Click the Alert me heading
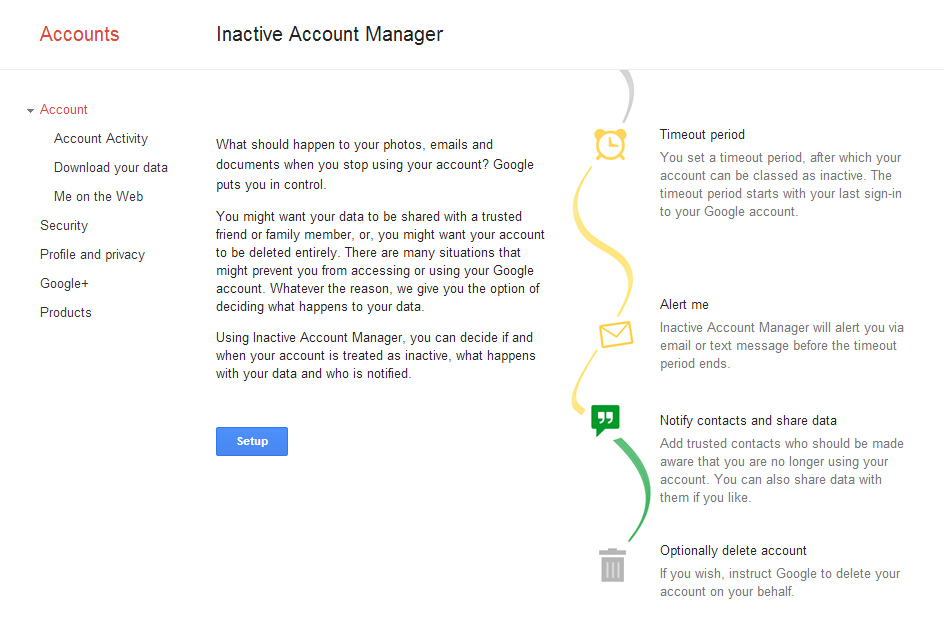The width and height of the screenshot is (944, 629). tap(684, 305)
